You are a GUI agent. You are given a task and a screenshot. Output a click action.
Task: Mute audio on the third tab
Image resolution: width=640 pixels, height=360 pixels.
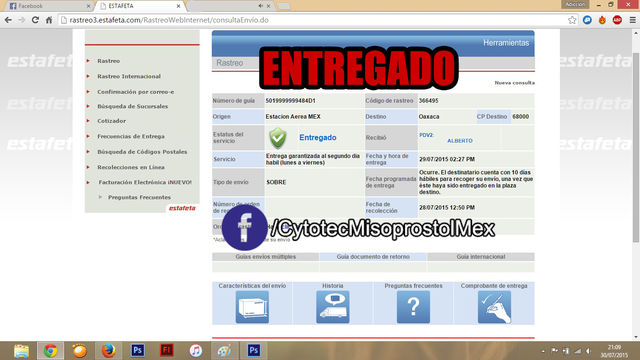[x=260, y=6]
